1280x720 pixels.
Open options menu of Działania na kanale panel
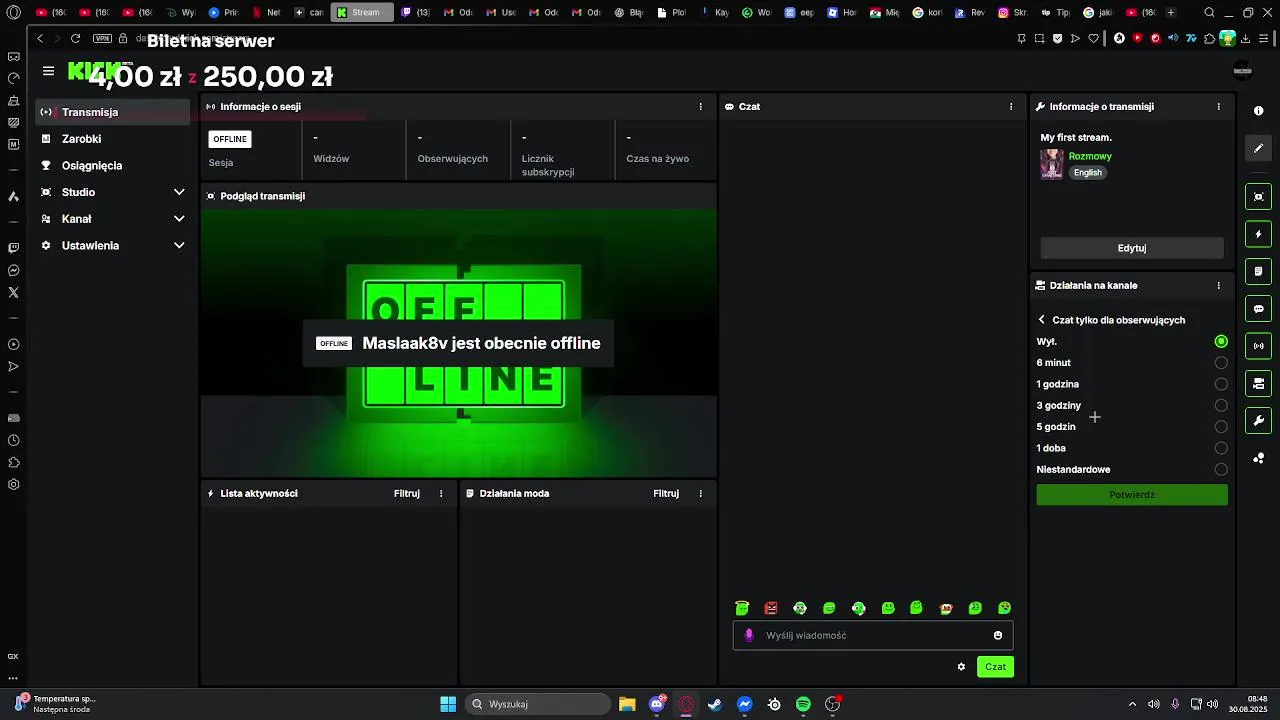tap(1218, 285)
